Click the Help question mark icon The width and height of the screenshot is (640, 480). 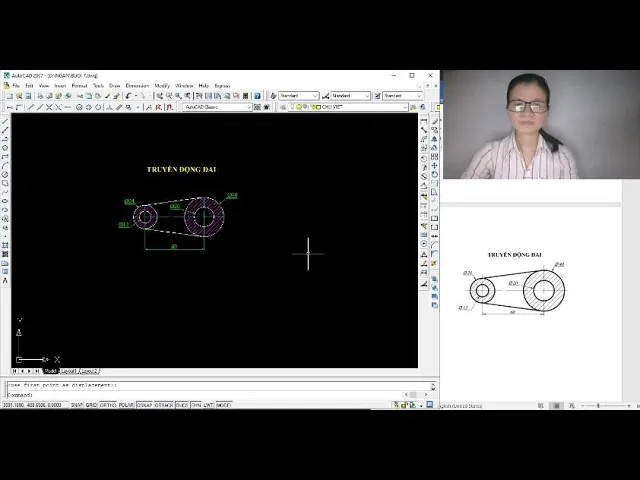257,96
